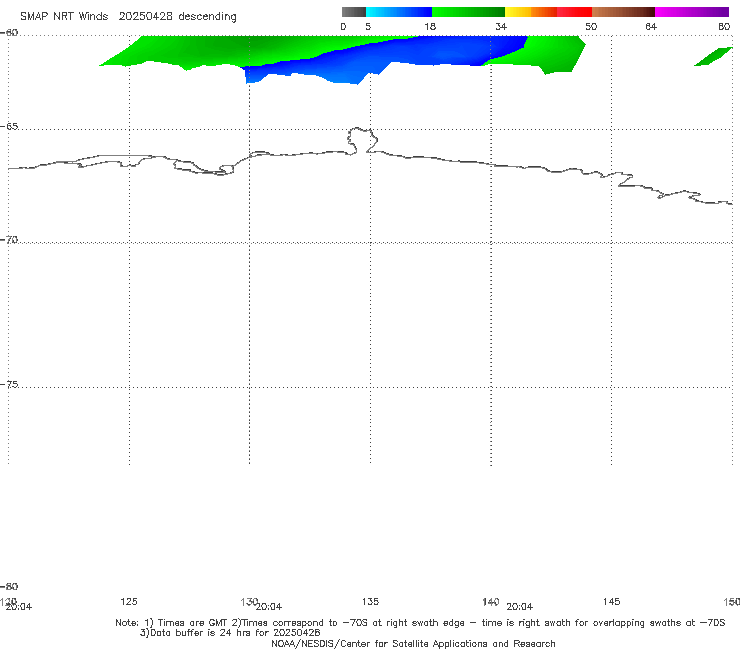Viewport: 740px width, 650px height.
Task: Click the color bar label 18
Action: [430, 26]
